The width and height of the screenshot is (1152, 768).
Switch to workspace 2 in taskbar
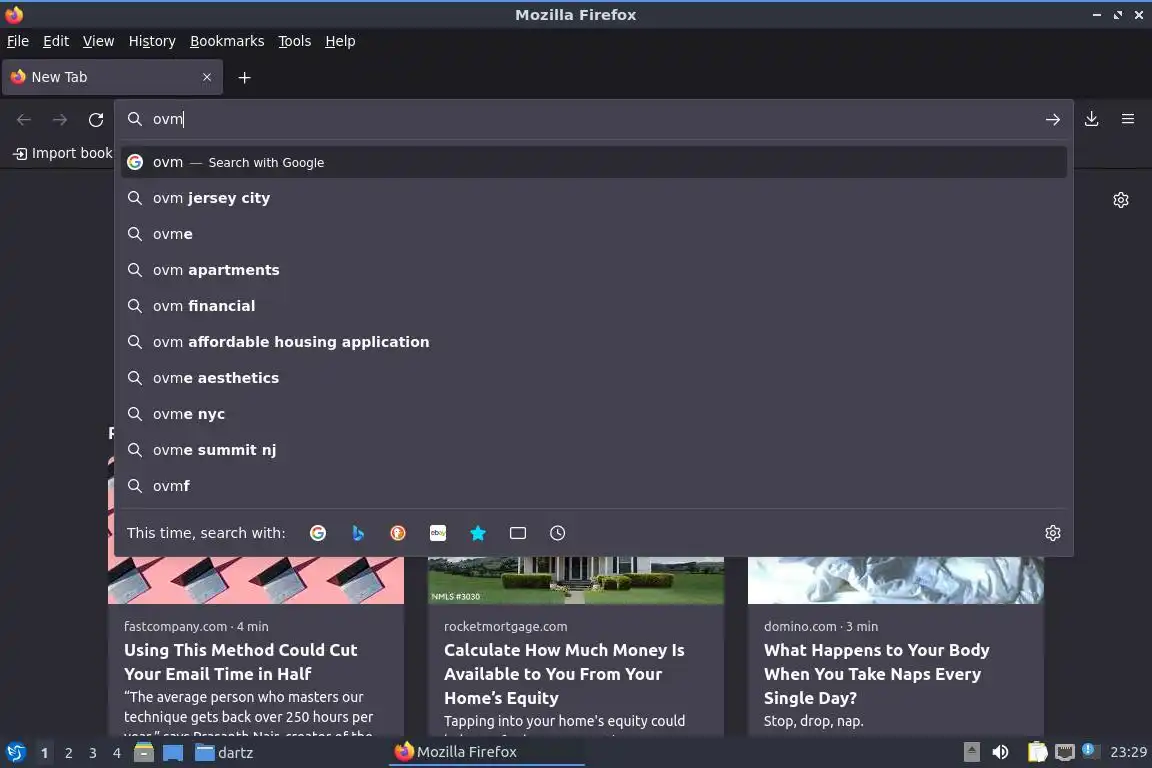pyautogui.click(x=68, y=753)
